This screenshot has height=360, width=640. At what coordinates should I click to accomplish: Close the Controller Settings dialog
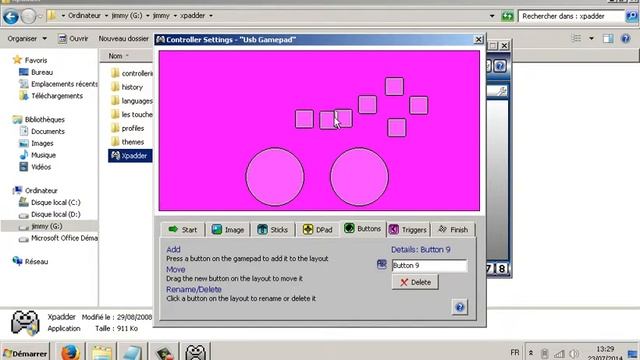(x=478, y=40)
